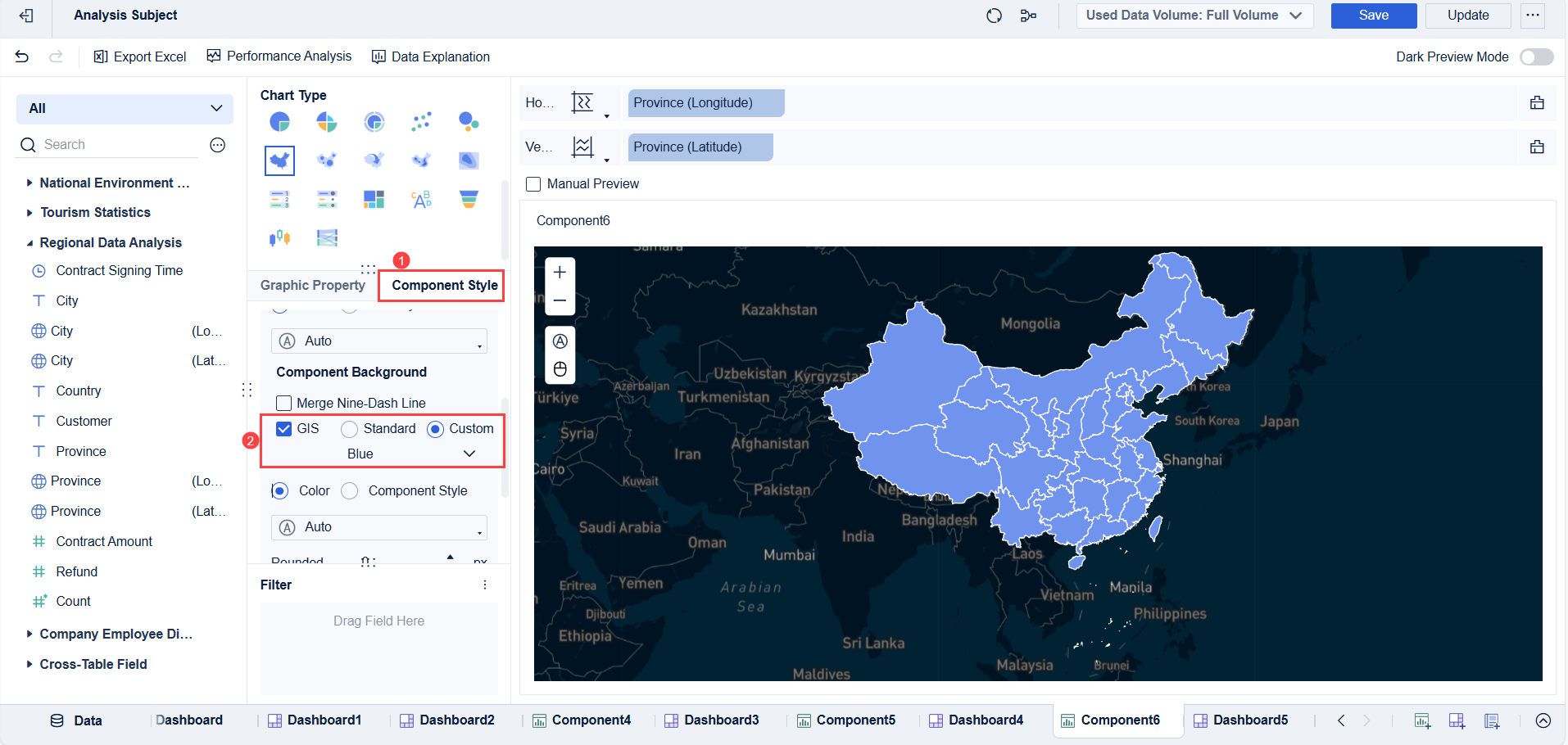Choose the candlestick chart type icon

click(x=280, y=237)
